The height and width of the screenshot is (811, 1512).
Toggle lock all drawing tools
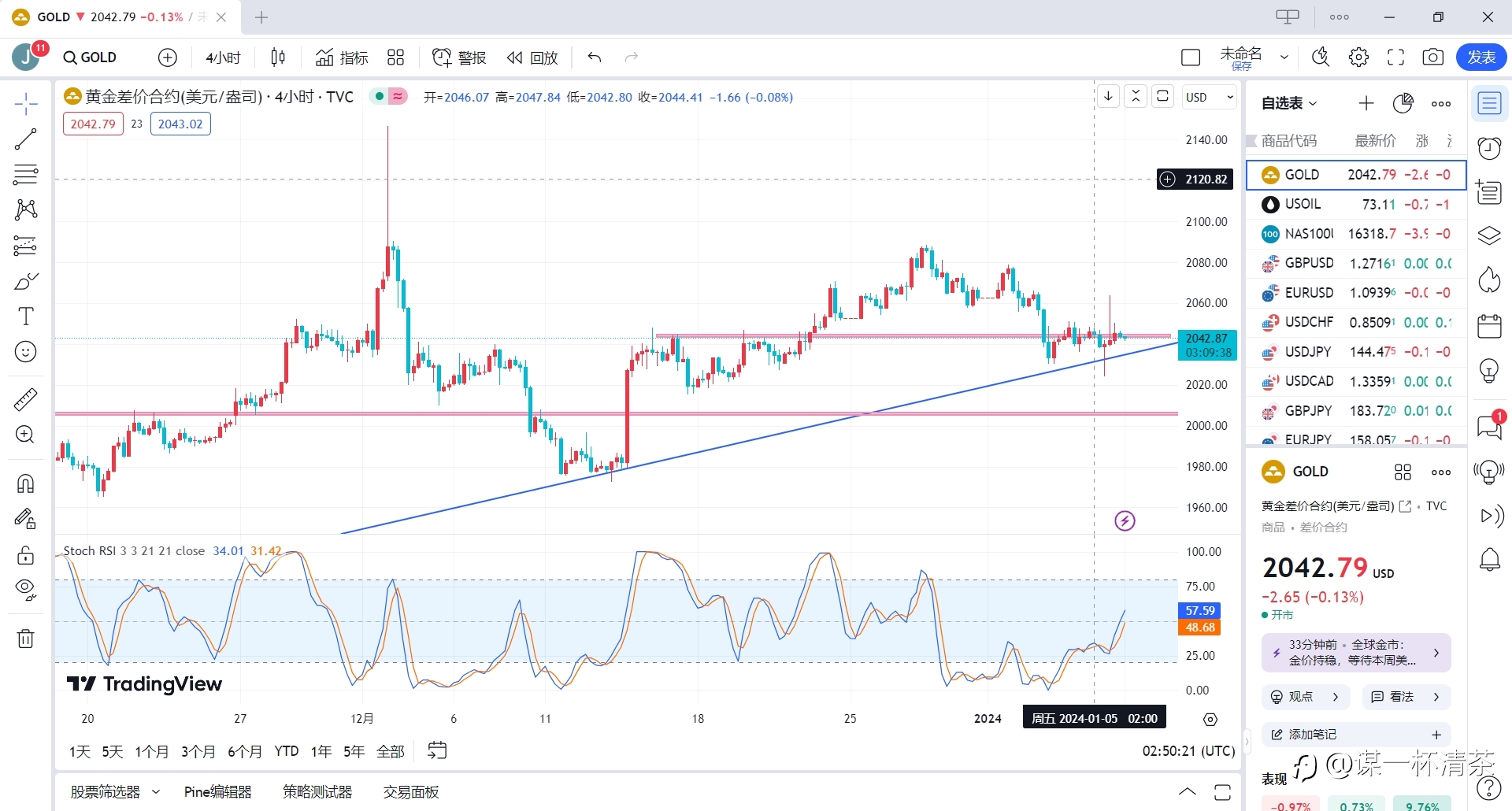25,555
